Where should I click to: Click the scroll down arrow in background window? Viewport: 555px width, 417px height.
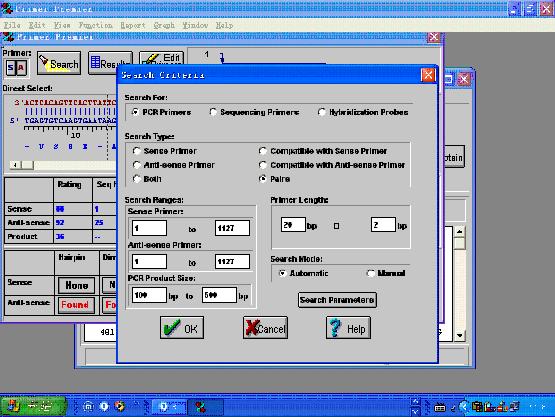[459, 335]
